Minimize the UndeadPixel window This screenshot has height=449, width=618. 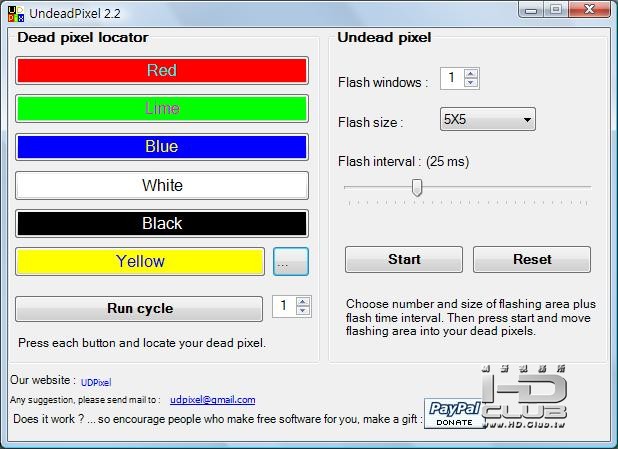click(x=531, y=10)
